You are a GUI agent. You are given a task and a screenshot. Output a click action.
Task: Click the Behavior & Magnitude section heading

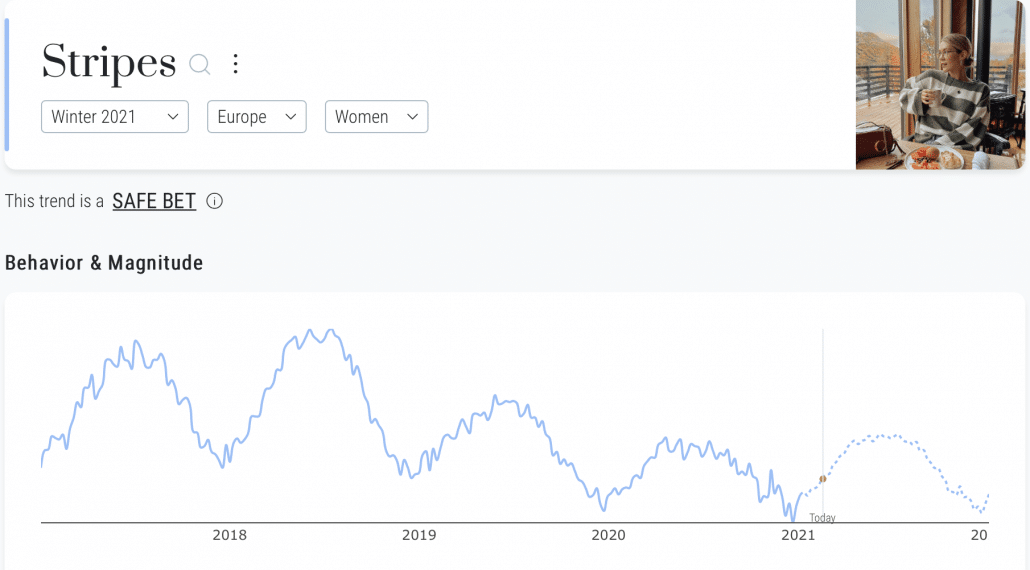pos(104,263)
